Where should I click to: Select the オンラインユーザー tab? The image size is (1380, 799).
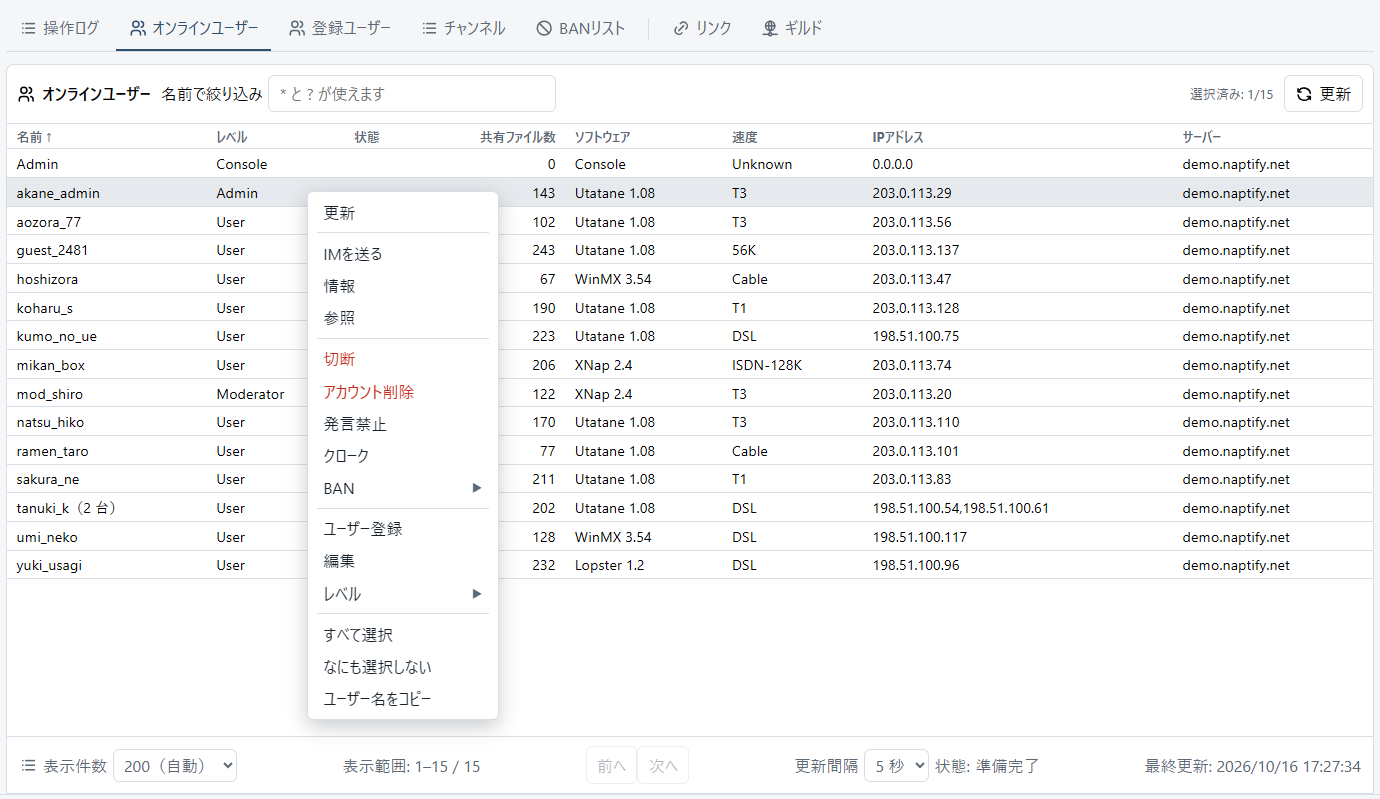[x=194, y=28]
